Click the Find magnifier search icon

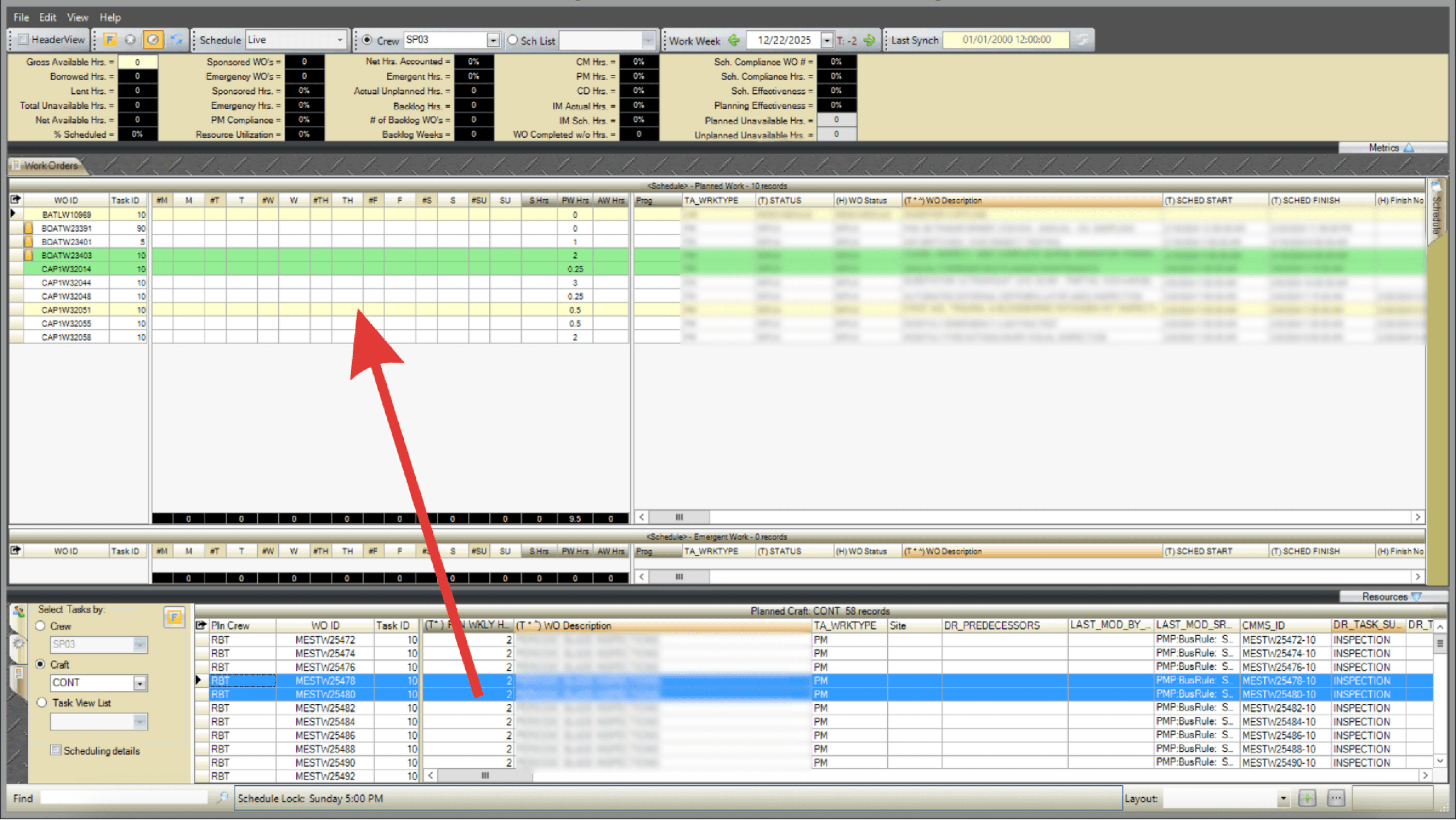[x=222, y=798]
